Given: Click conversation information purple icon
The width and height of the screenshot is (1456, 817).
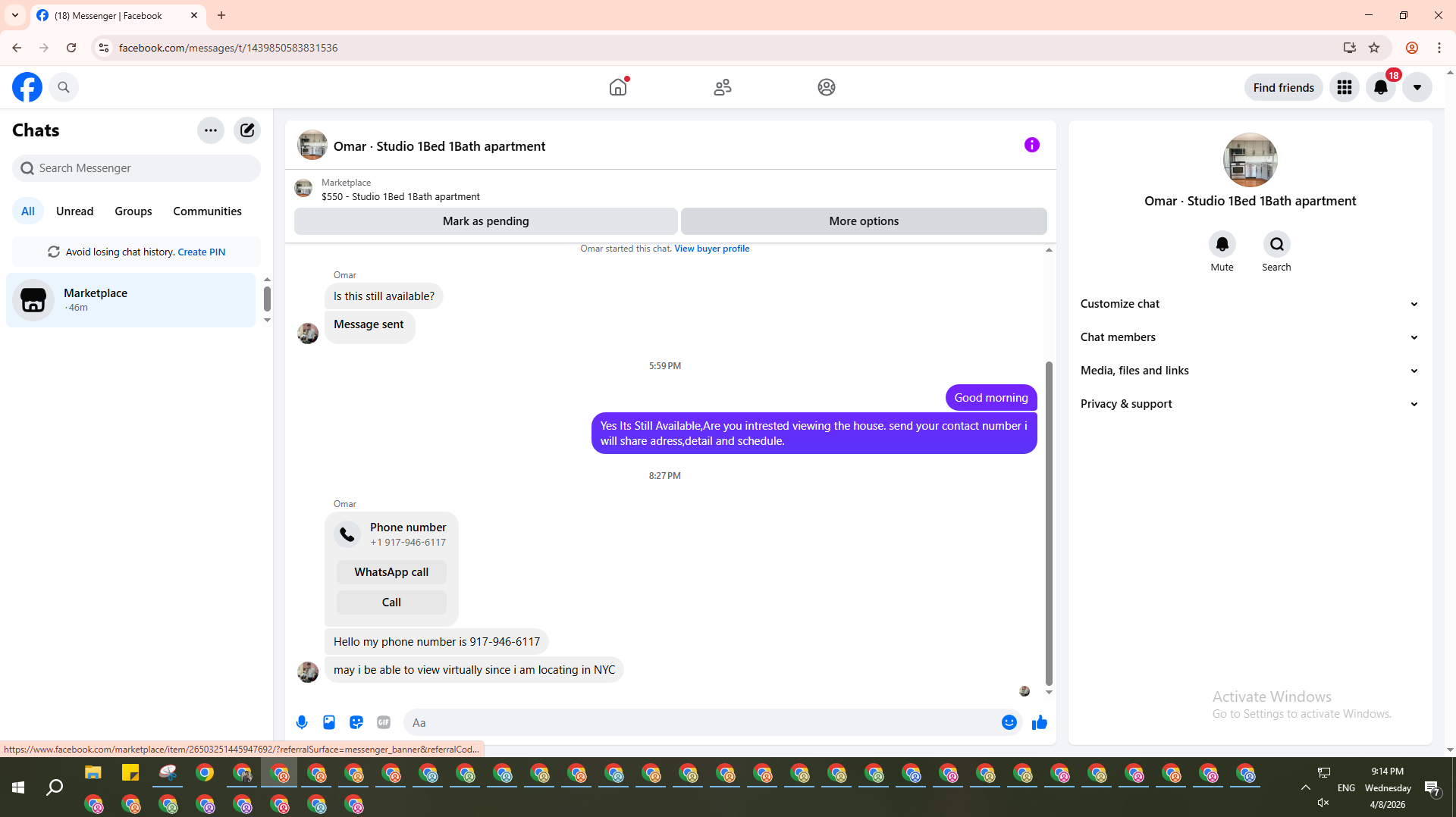Looking at the screenshot, I should click(x=1032, y=145).
